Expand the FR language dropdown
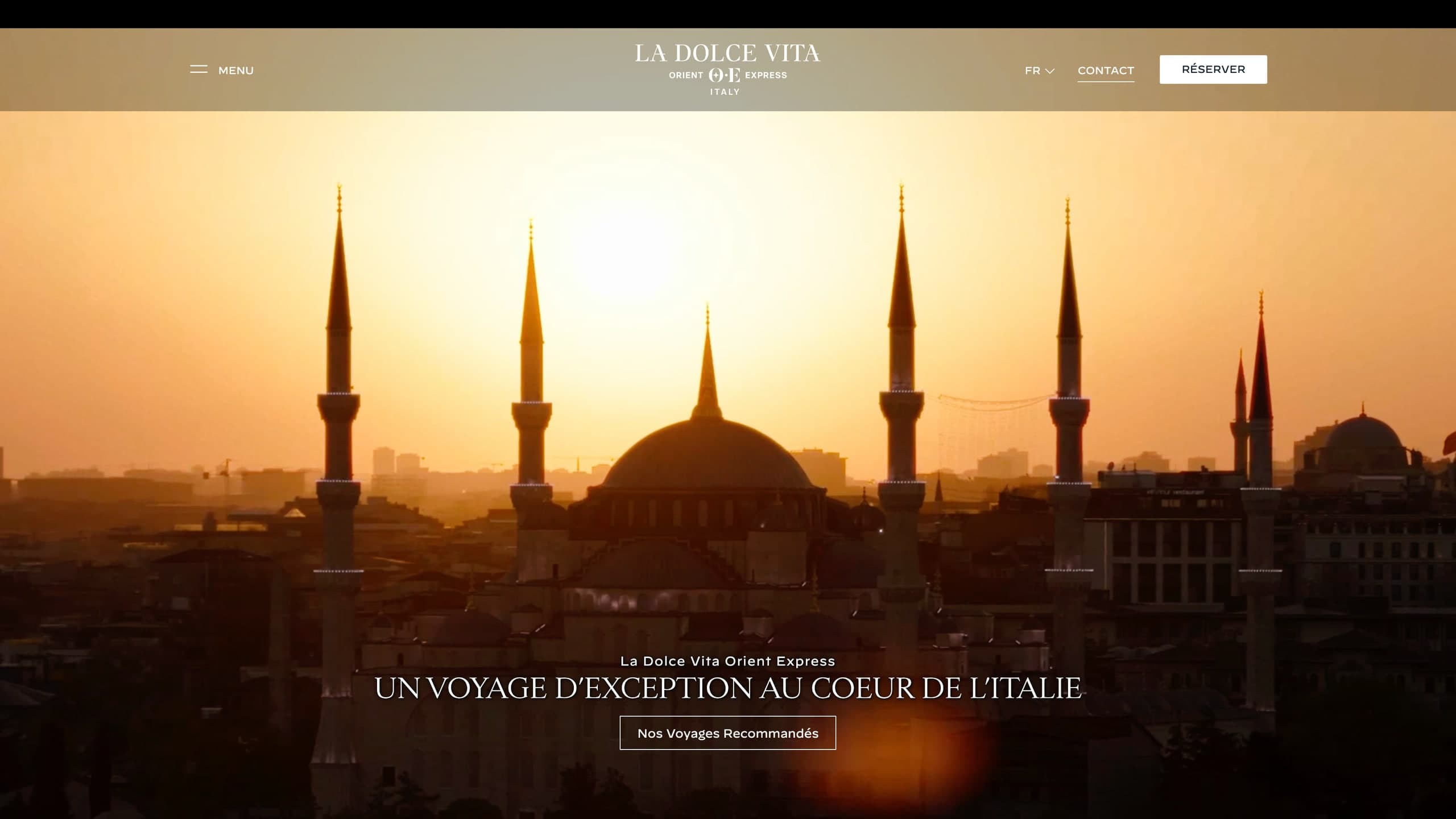 pos(1040,71)
